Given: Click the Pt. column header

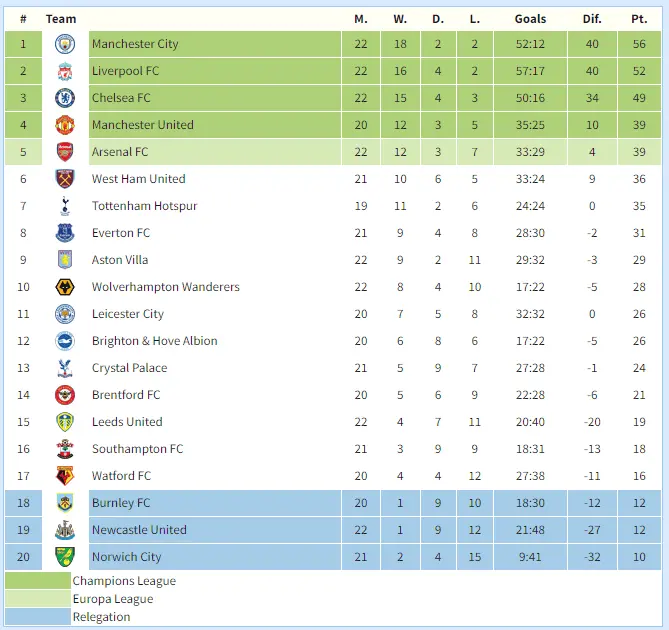Looking at the screenshot, I should [639, 19].
